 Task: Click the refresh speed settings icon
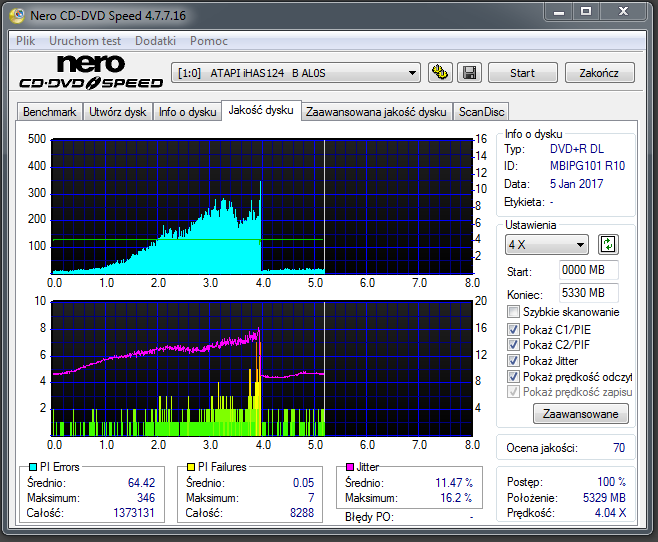pyautogui.click(x=608, y=244)
